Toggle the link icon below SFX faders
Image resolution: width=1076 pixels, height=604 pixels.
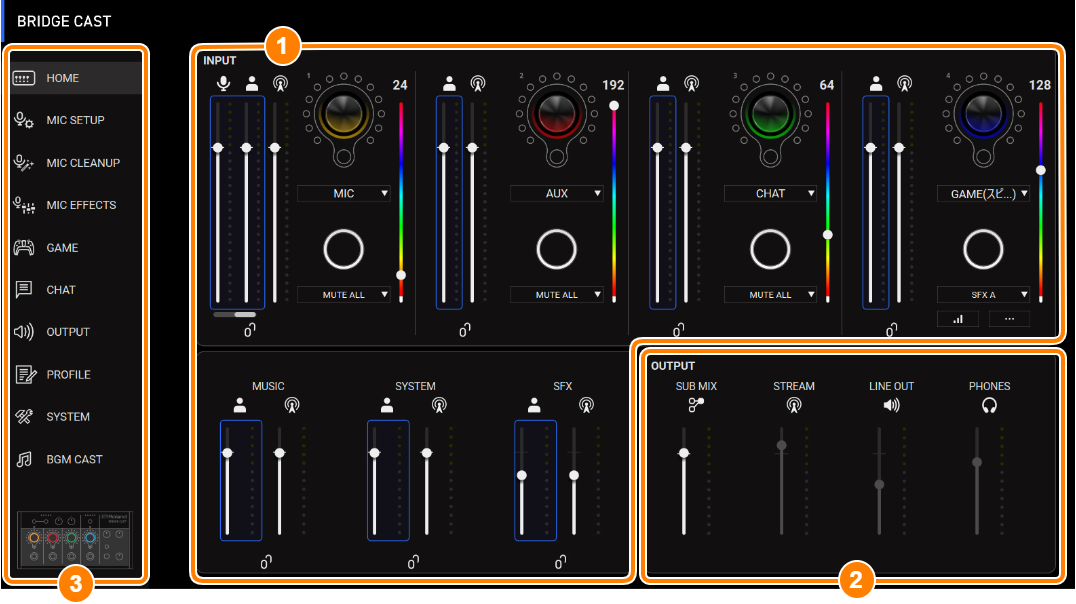(560, 562)
